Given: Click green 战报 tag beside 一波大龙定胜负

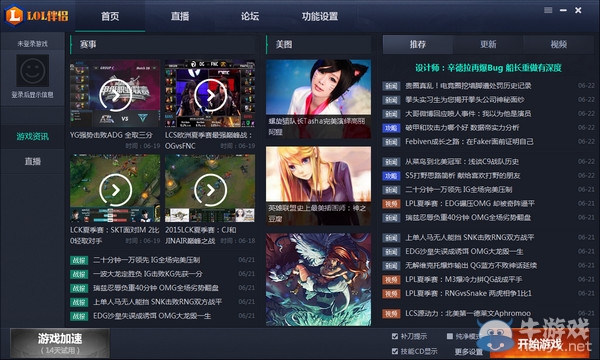Looking at the screenshot, I should point(79,274).
